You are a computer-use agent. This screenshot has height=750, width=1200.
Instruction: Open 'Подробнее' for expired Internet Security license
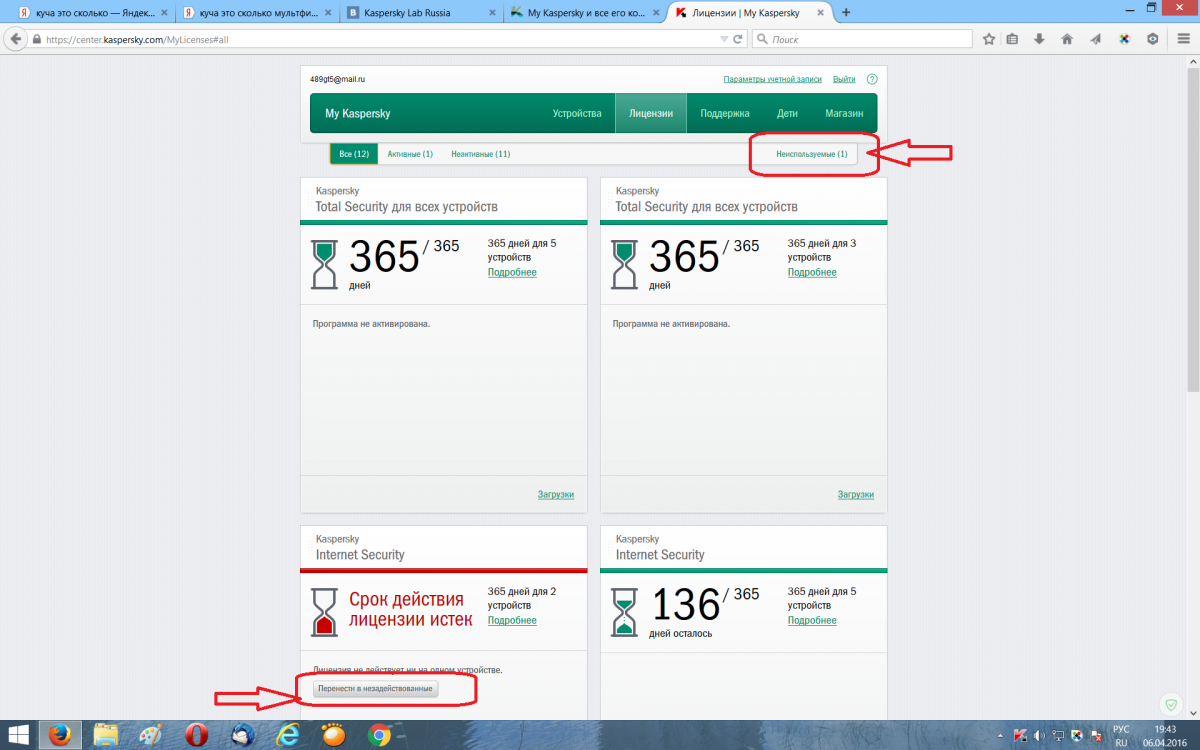pyautogui.click(x=512, y=620)
